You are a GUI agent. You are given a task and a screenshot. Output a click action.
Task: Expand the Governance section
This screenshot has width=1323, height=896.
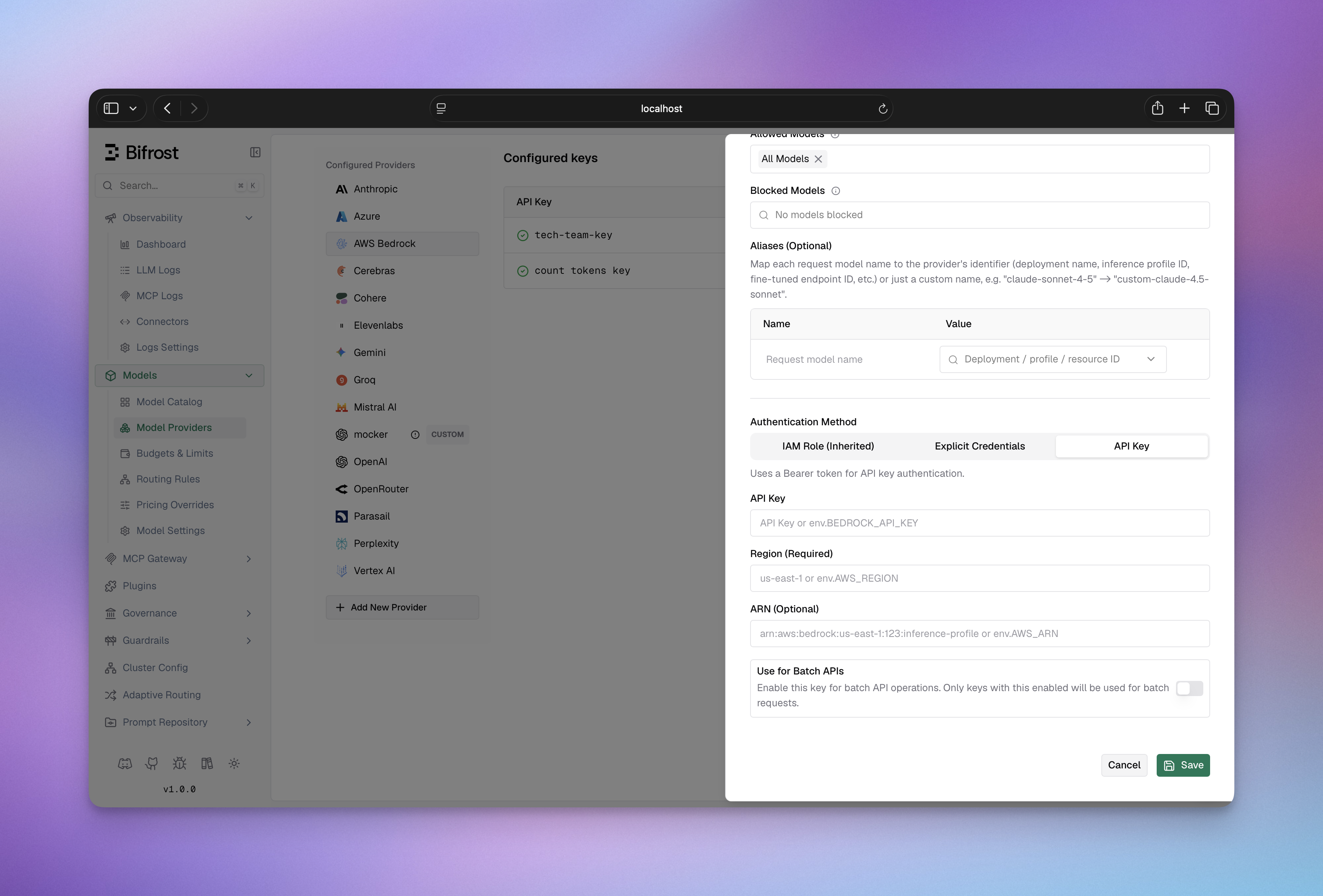click(x=249, y=613)
